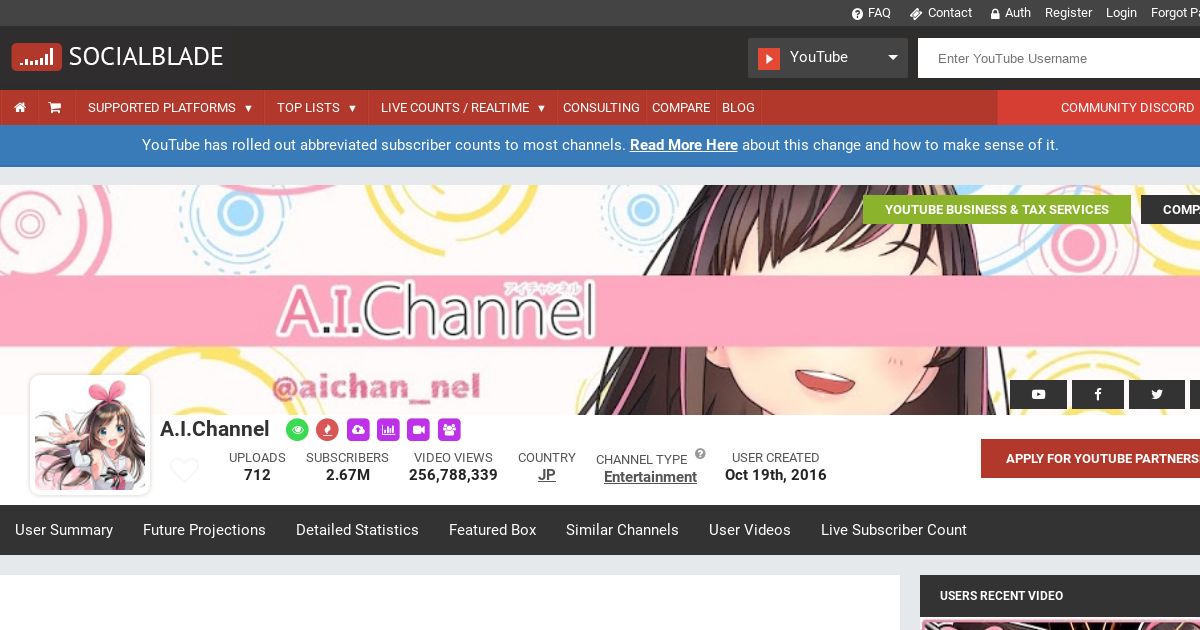Open the Compare menu item

(x=681, y=107)
